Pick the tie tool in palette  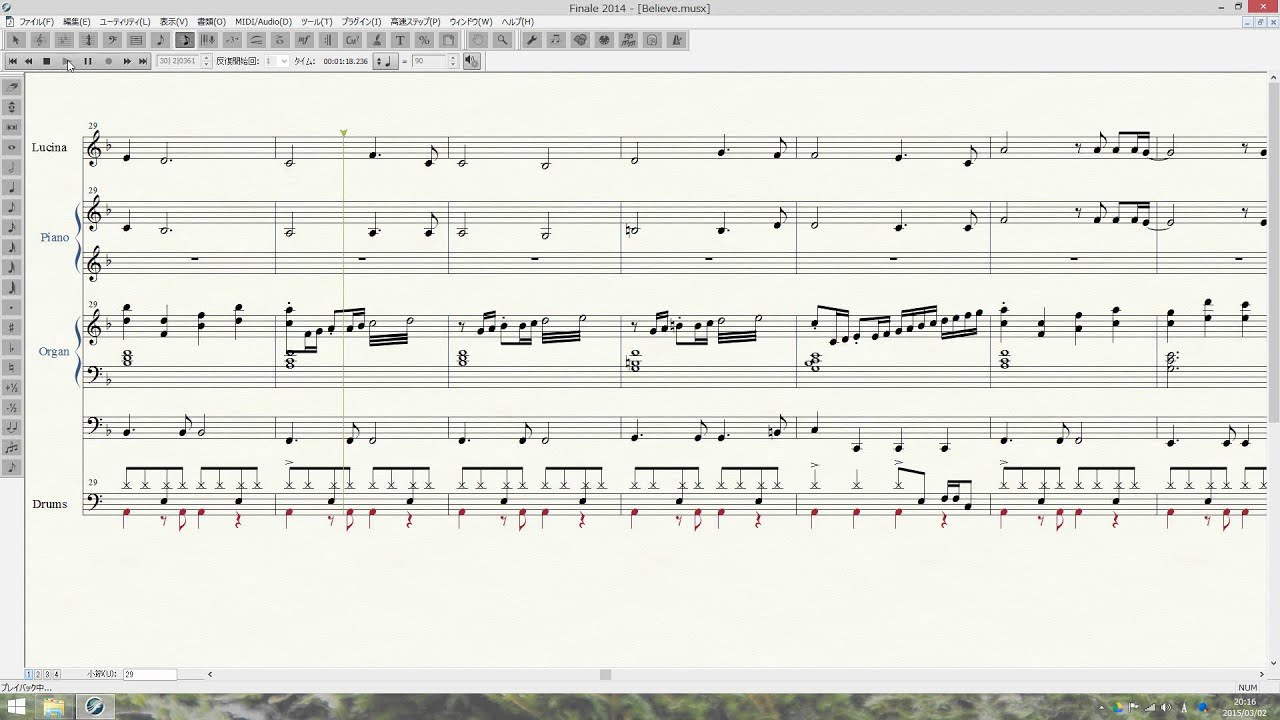point(12,427)
